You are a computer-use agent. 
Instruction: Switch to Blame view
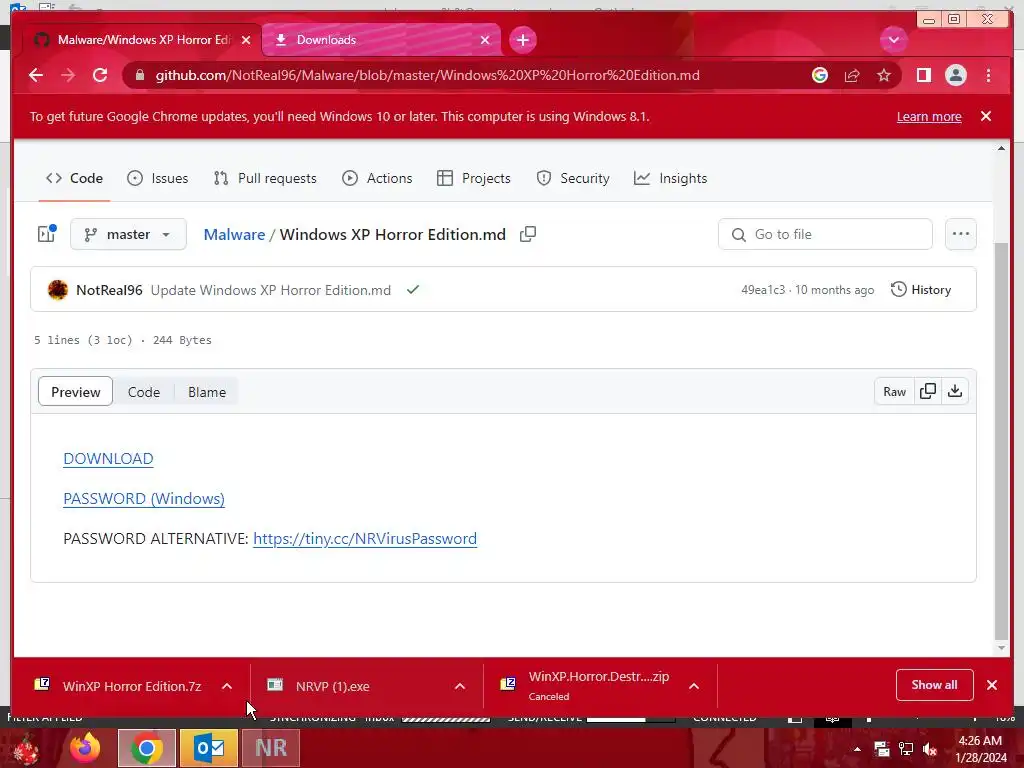coord(207,392)
